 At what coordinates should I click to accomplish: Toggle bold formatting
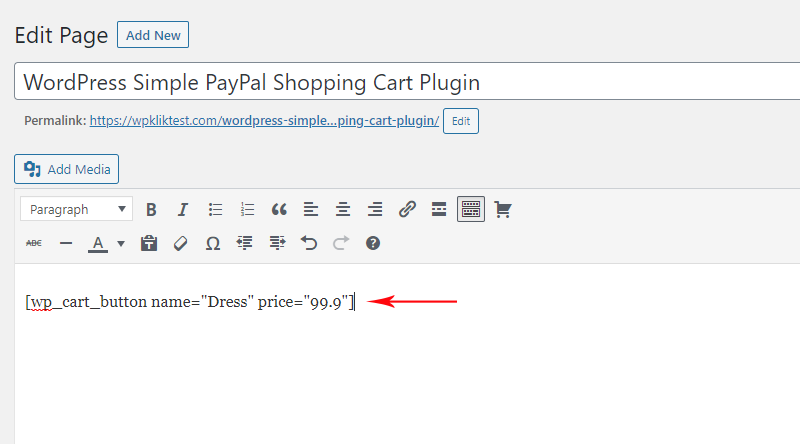pyautogui.click(x=151, y=209)
